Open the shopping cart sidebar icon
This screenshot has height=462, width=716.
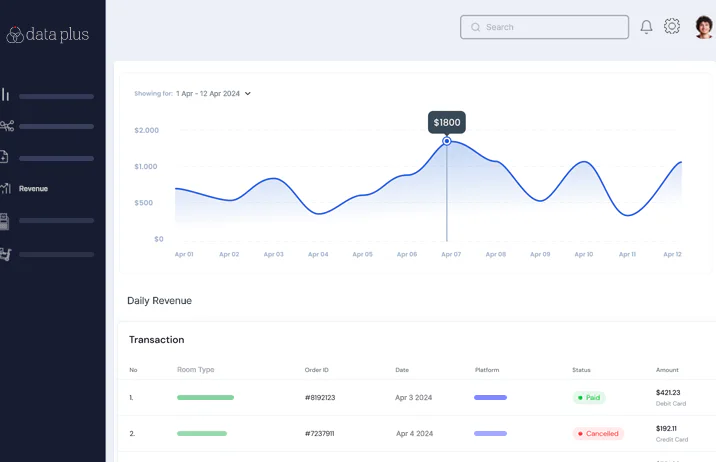tap(5, 254)
